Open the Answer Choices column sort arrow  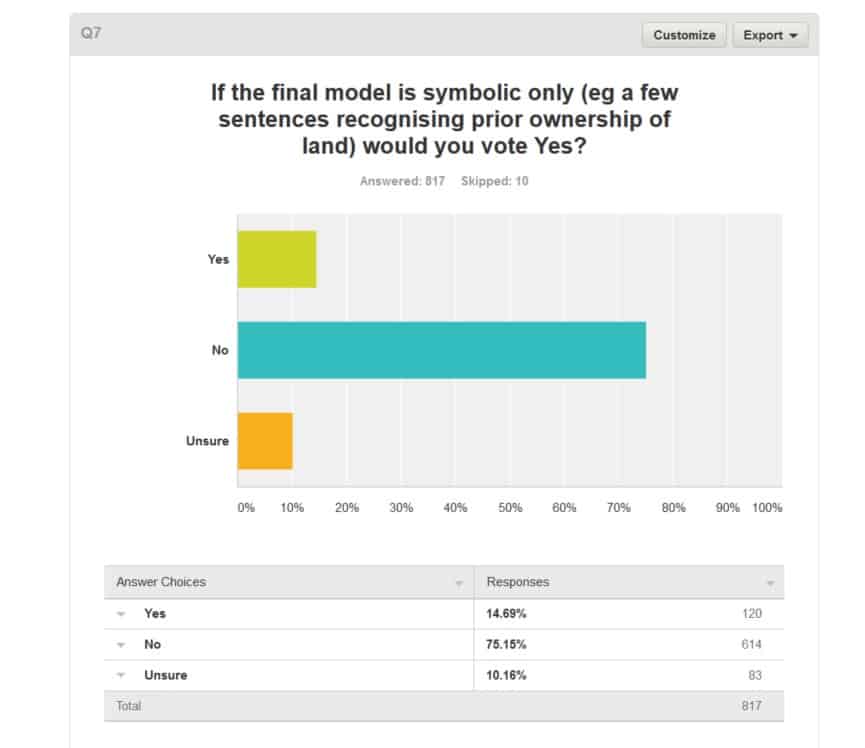(x=459, y=583)
